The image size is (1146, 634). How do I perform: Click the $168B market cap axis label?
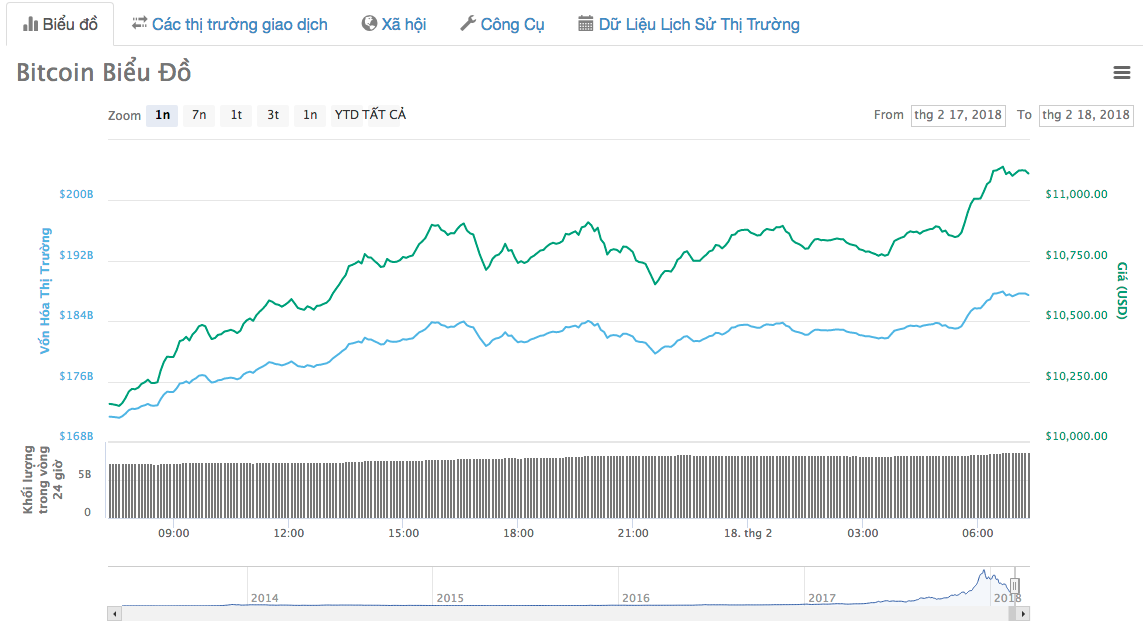coord(77,437)
